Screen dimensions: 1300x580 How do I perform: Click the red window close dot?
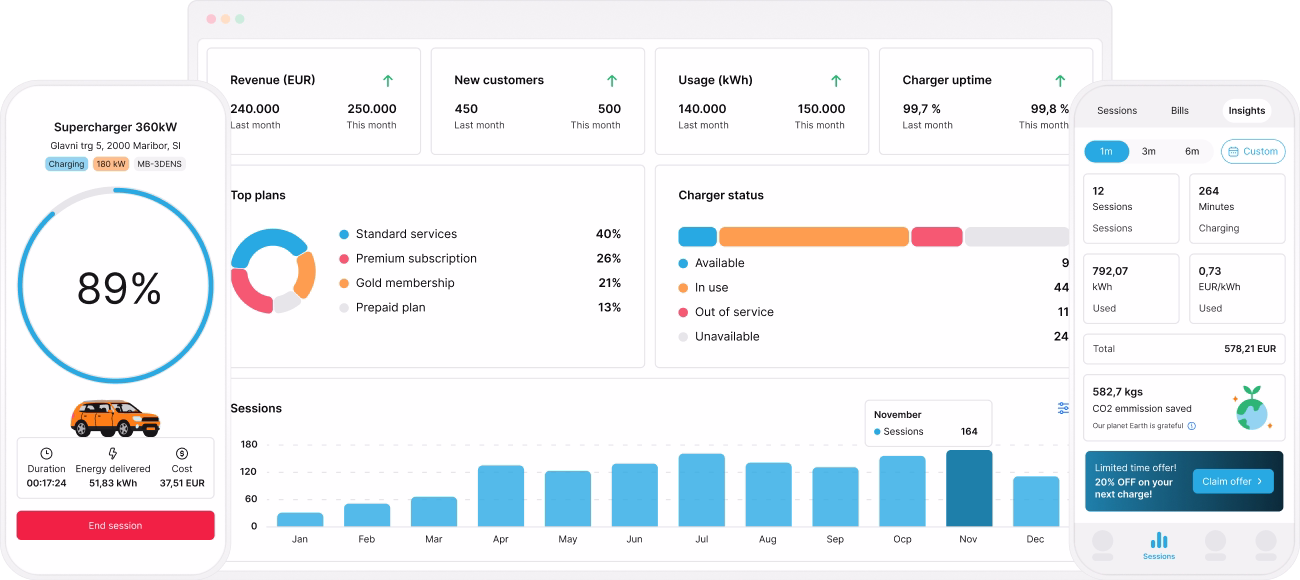[211, 19]
